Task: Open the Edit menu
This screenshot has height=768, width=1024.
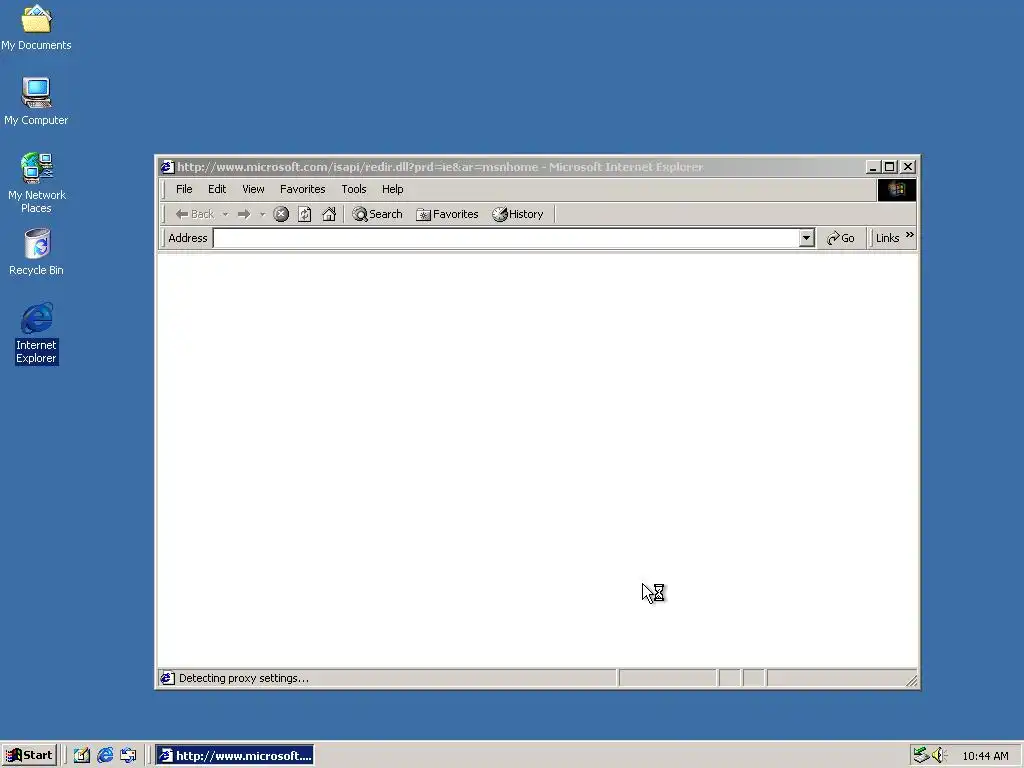Action: tap(217, 189)
